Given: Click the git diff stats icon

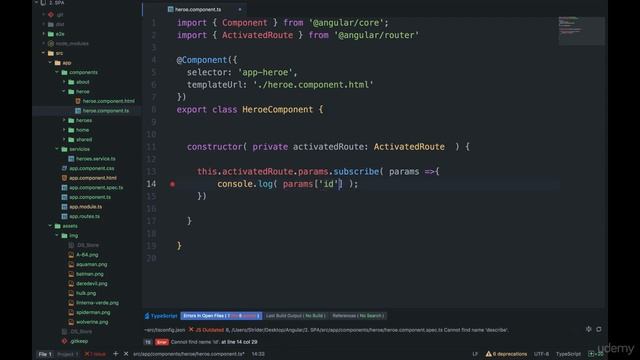Looking at the screenshot, I should (591, 354).
